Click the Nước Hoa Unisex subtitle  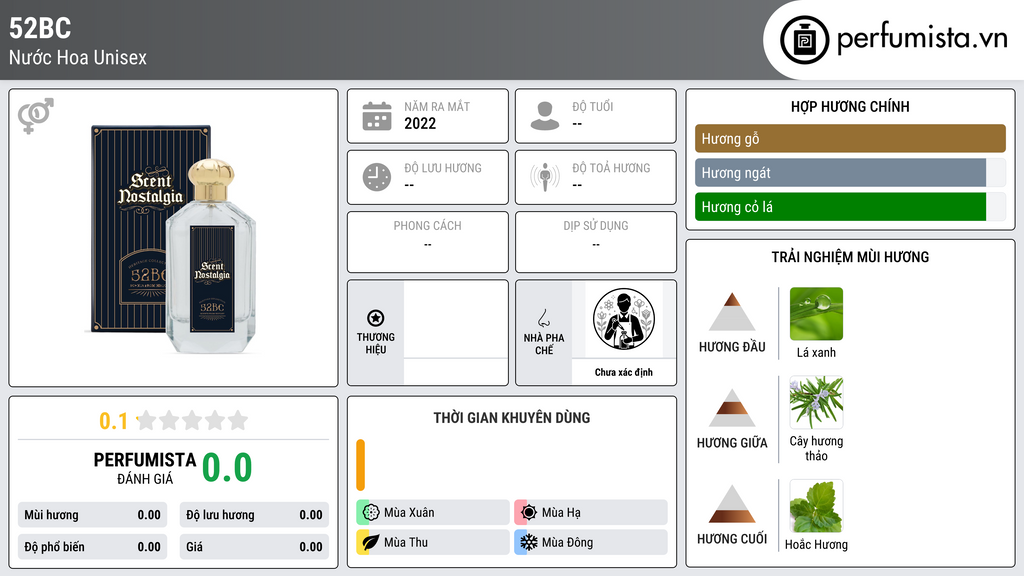tap(78, 57)
